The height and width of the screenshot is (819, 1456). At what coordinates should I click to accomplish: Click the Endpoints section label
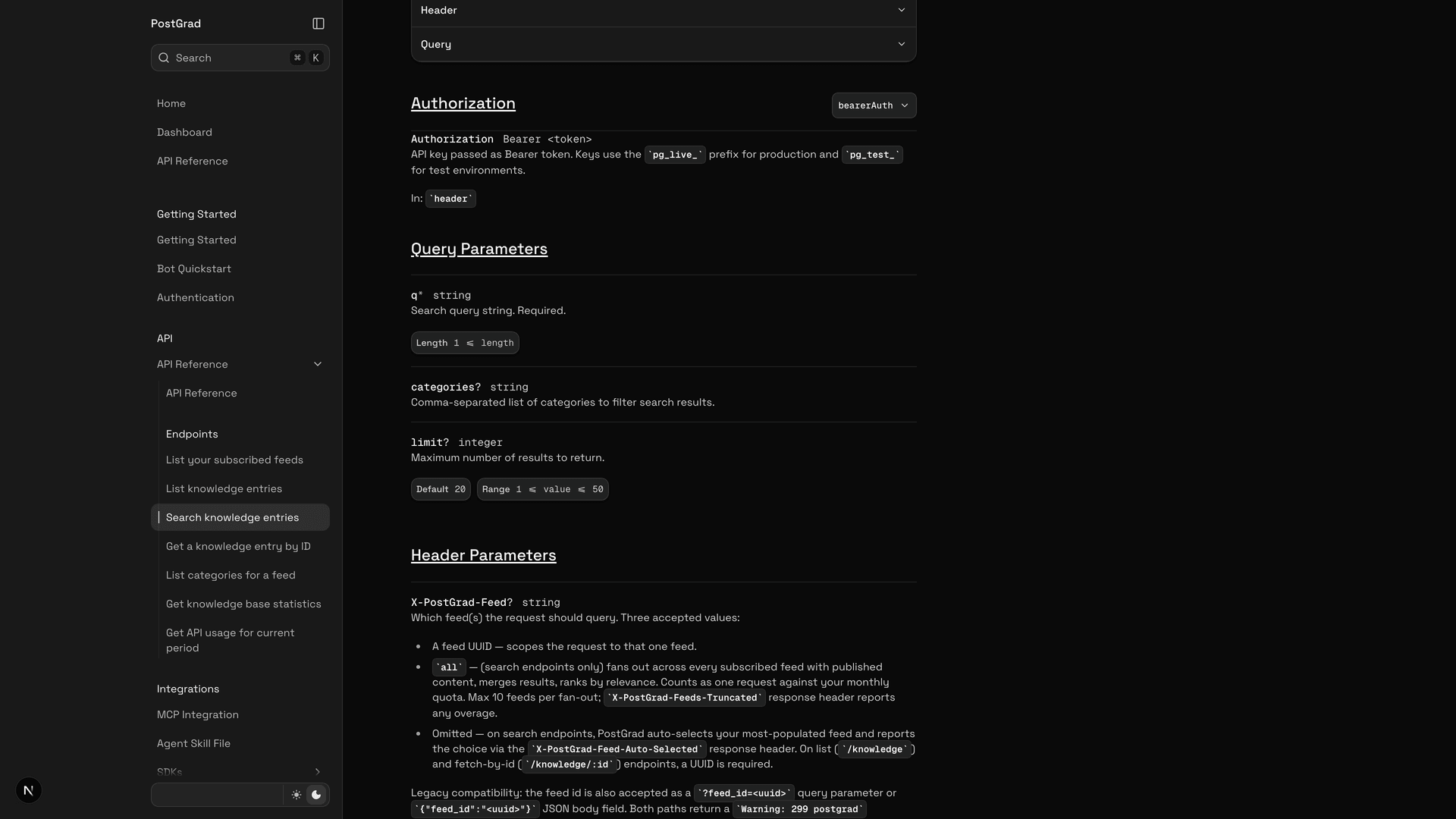coord(192,434)
